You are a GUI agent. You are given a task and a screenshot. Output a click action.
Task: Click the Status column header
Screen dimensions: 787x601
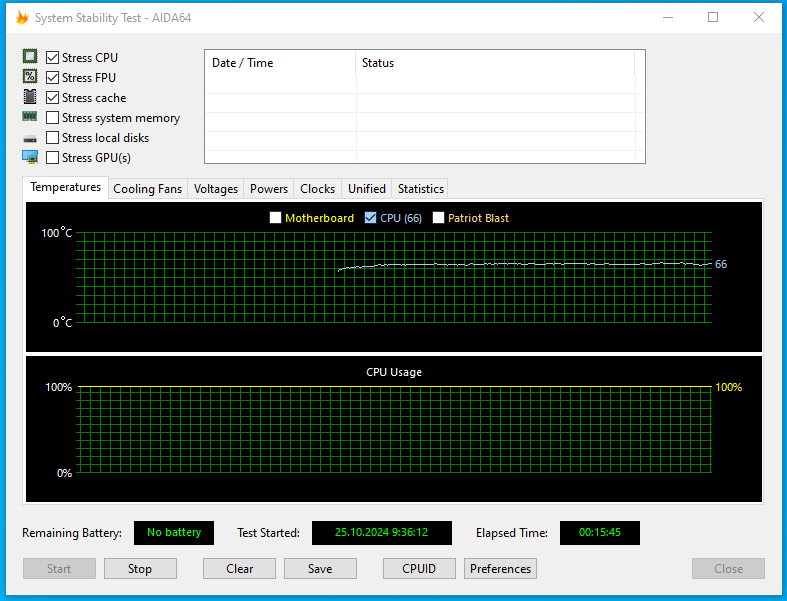pos(495,63)
